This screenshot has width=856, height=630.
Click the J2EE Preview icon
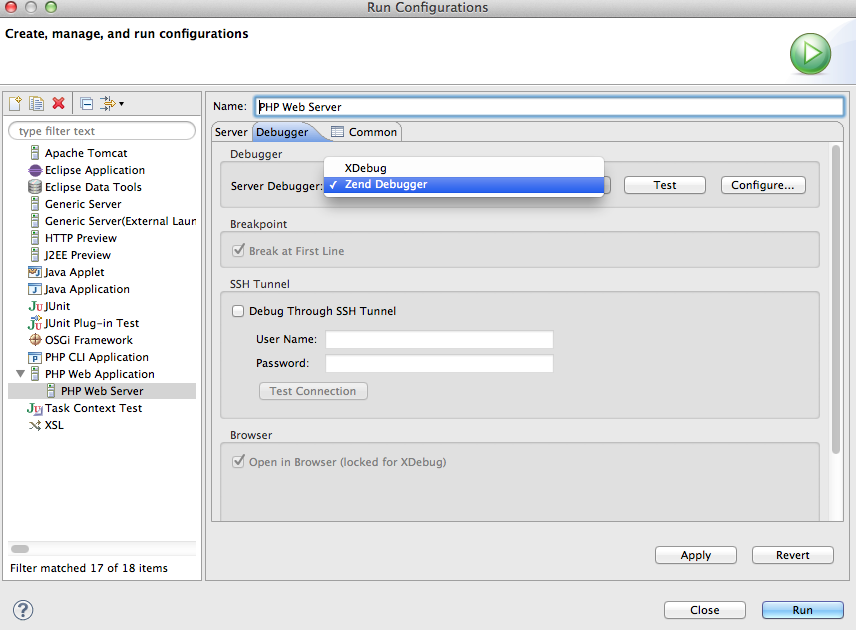point(35,254)
